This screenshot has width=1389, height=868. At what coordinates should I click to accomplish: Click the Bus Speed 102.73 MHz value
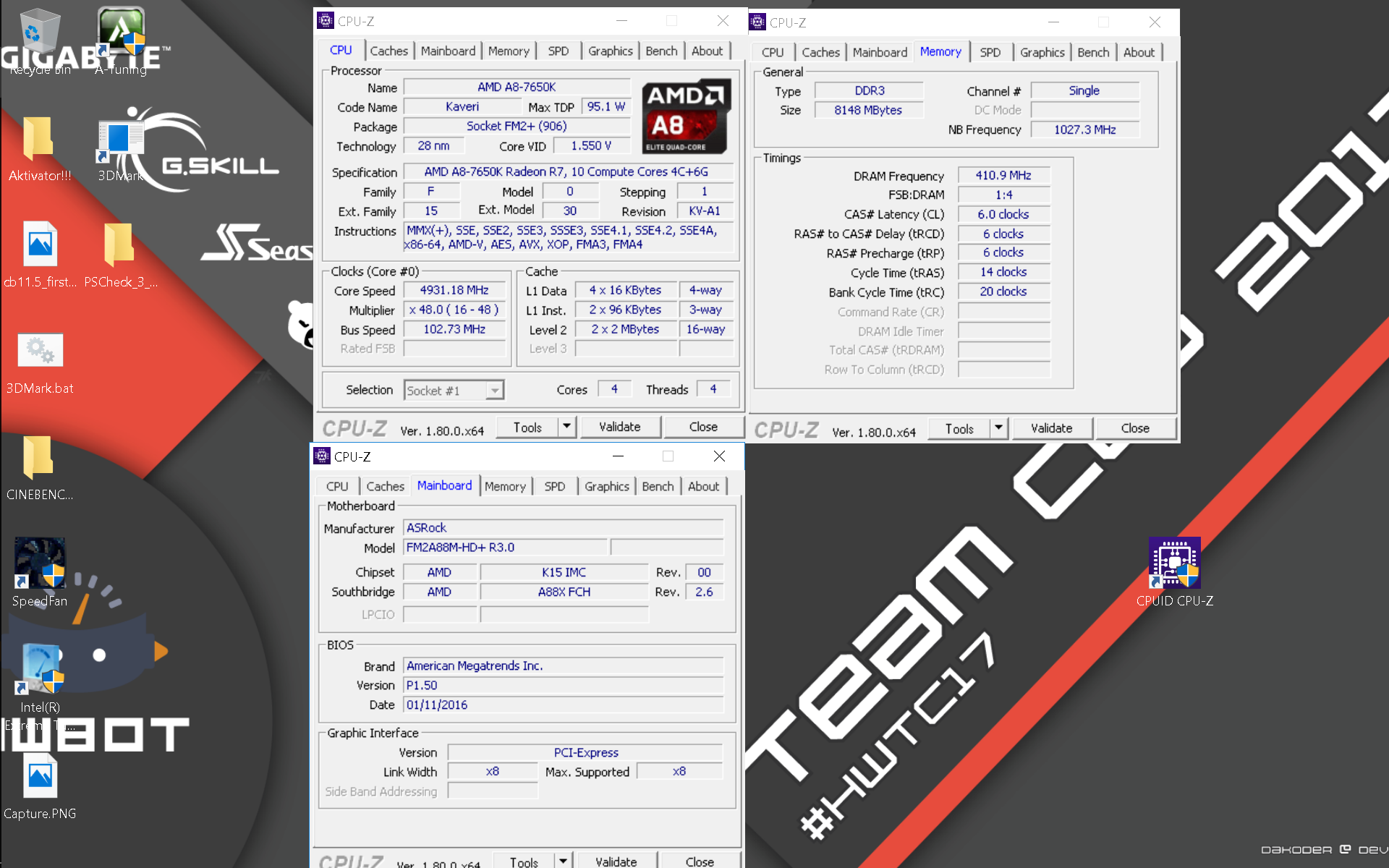454,329
